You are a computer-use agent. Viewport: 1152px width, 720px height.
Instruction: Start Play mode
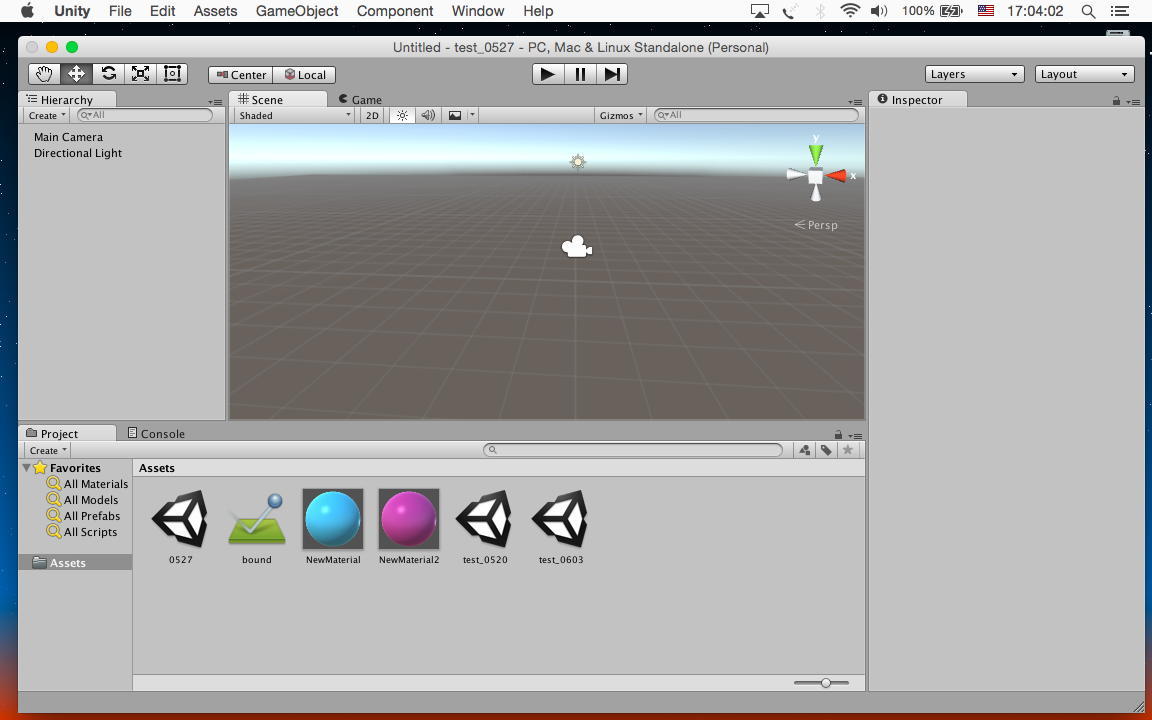click(548, 74)
